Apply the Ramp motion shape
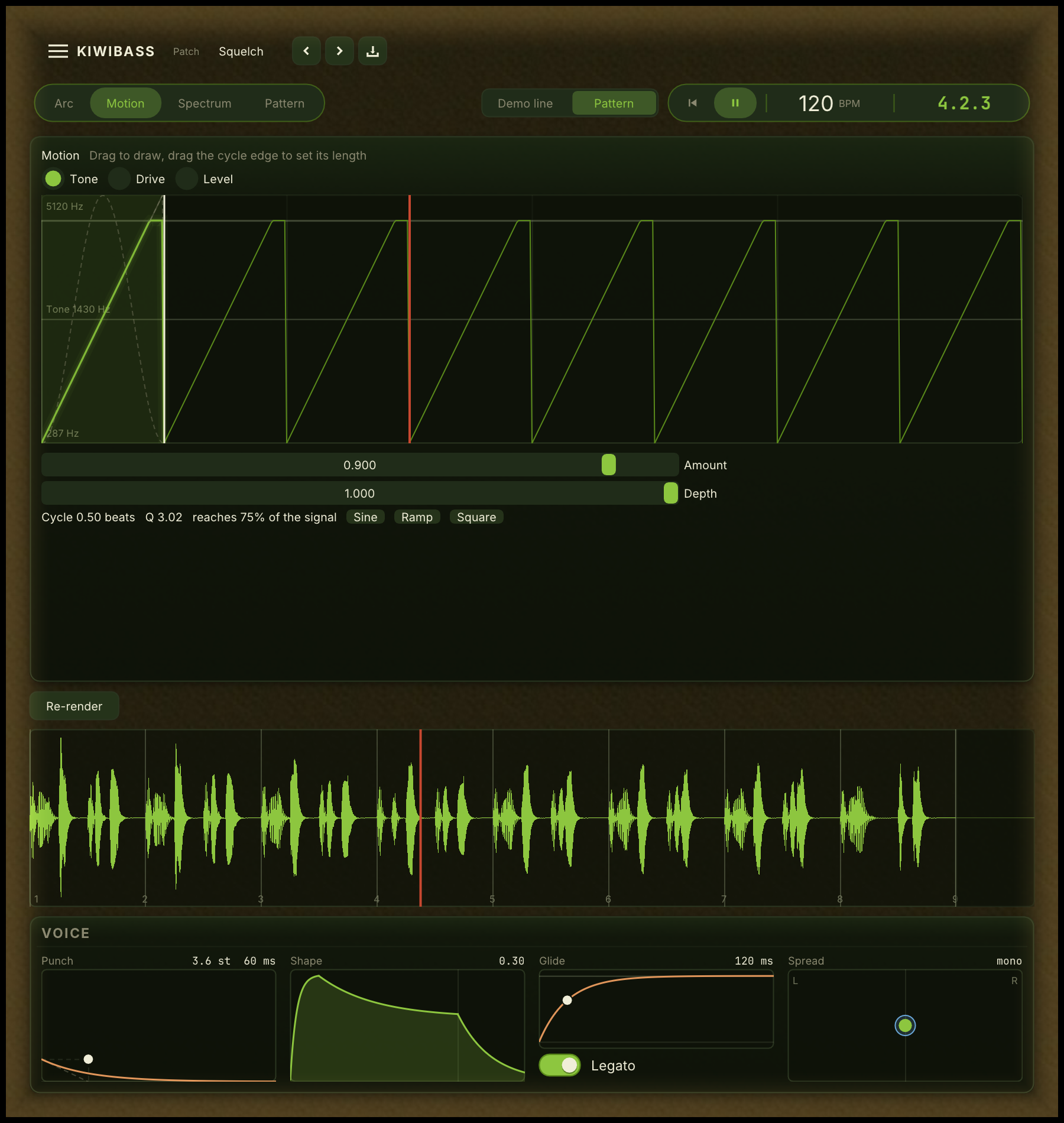The image size is (1064, 1123). coord(417,517)
